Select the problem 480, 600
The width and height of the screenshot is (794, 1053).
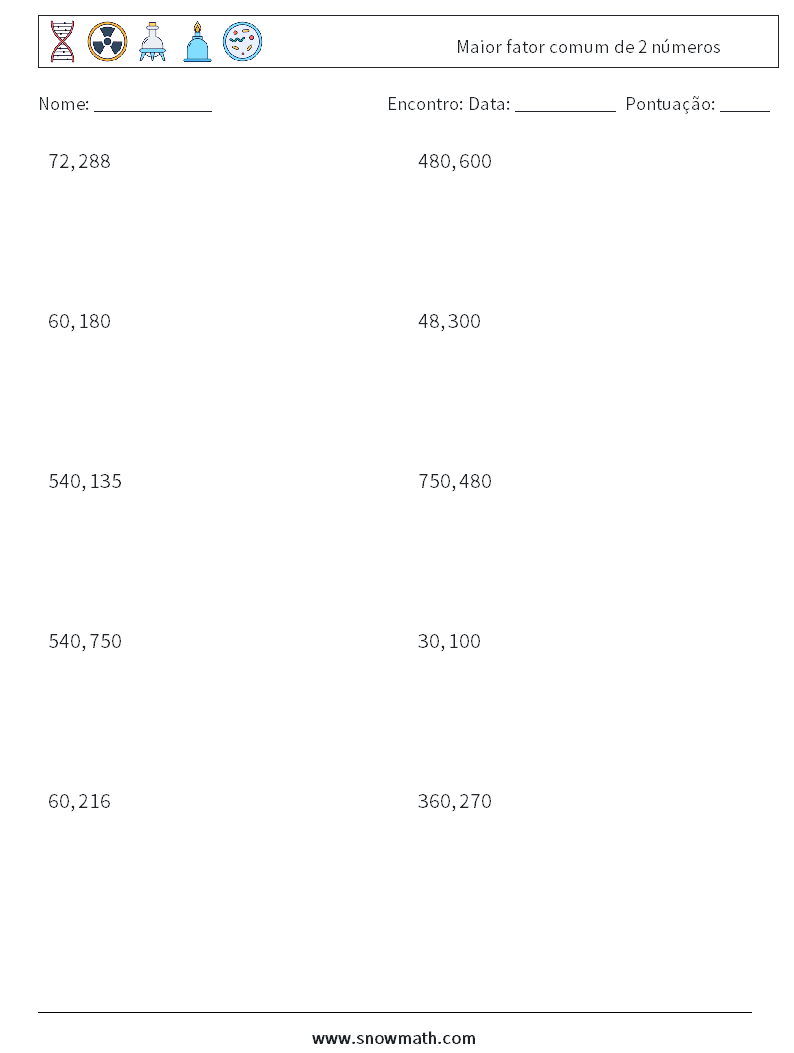tap(455, 162)
